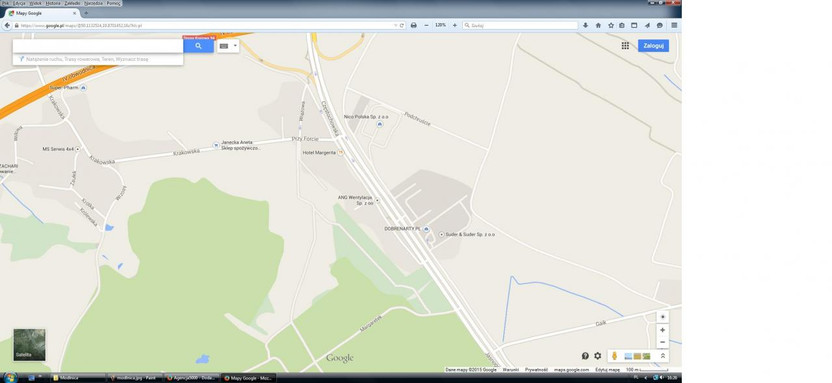
Task: Click the Zaloguj sign-in button
Action: tap(653, 46)
